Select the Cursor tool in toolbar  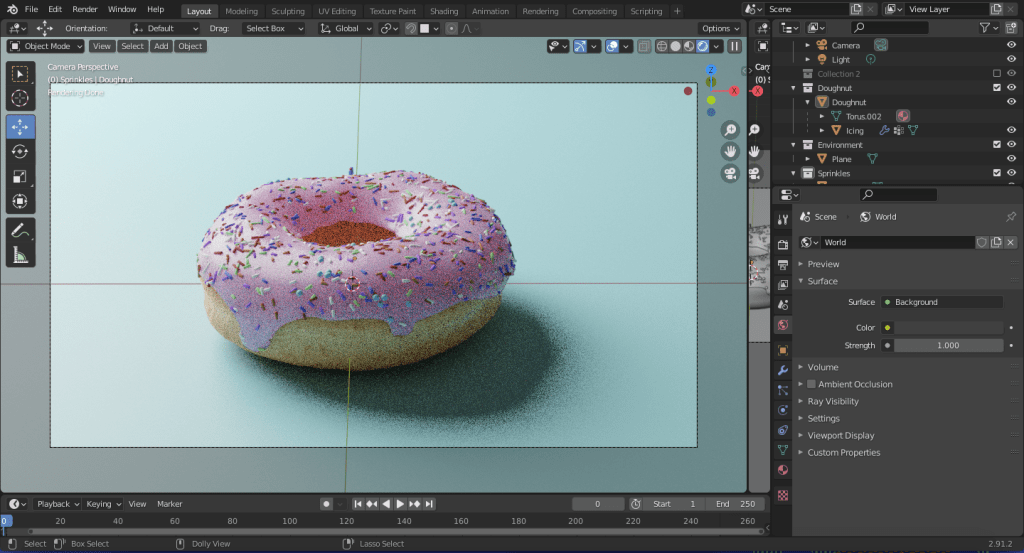click(x=20, y=98)
